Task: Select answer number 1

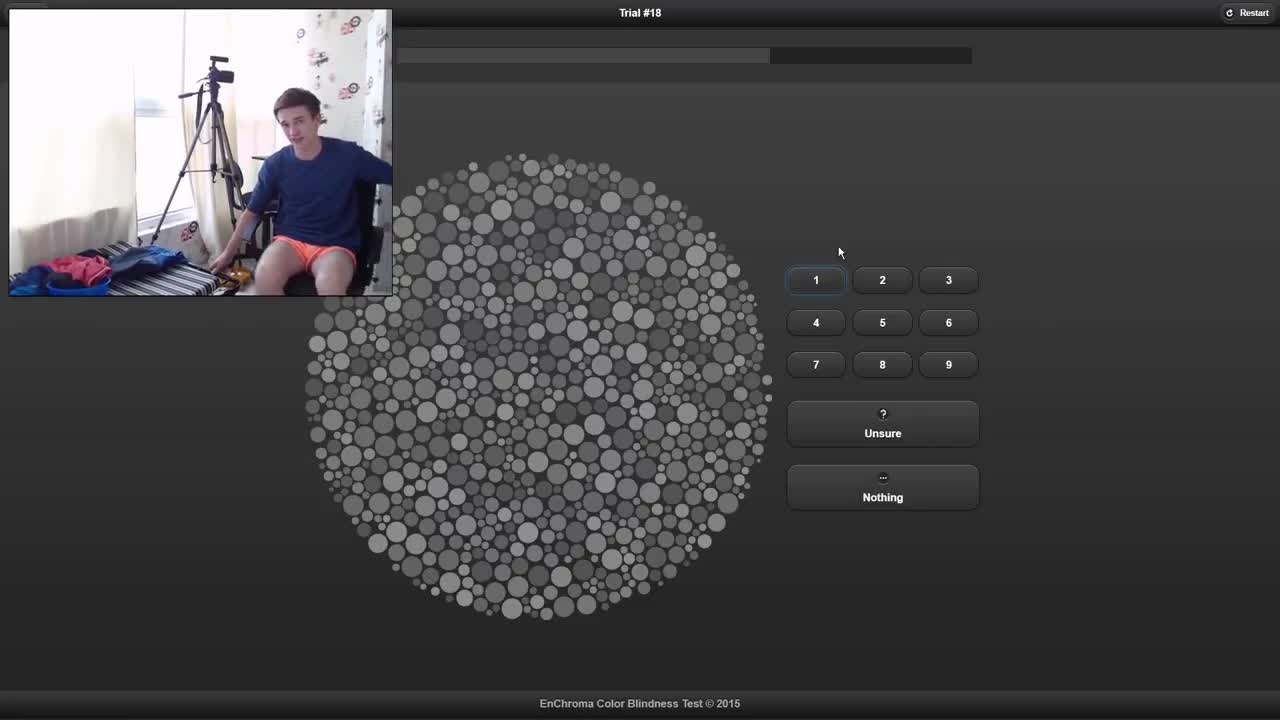Action: tap(816, 280)
